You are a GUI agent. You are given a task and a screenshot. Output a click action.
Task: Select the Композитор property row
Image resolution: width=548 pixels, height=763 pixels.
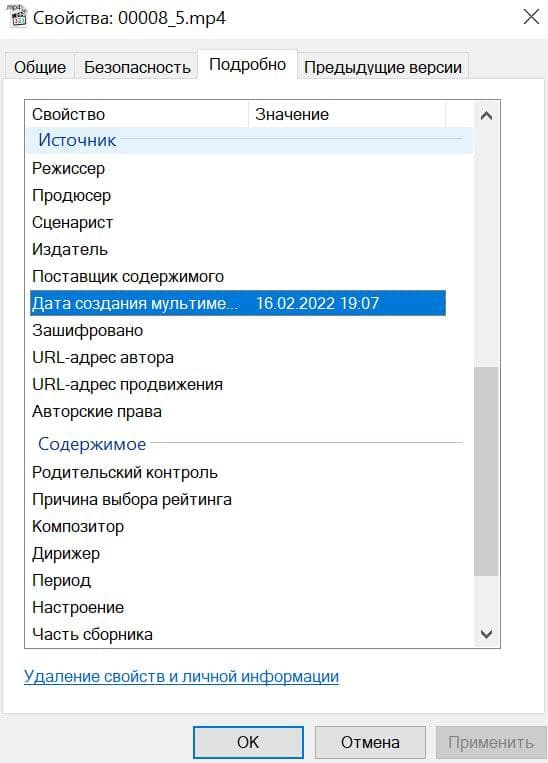(x=237, y=527)
